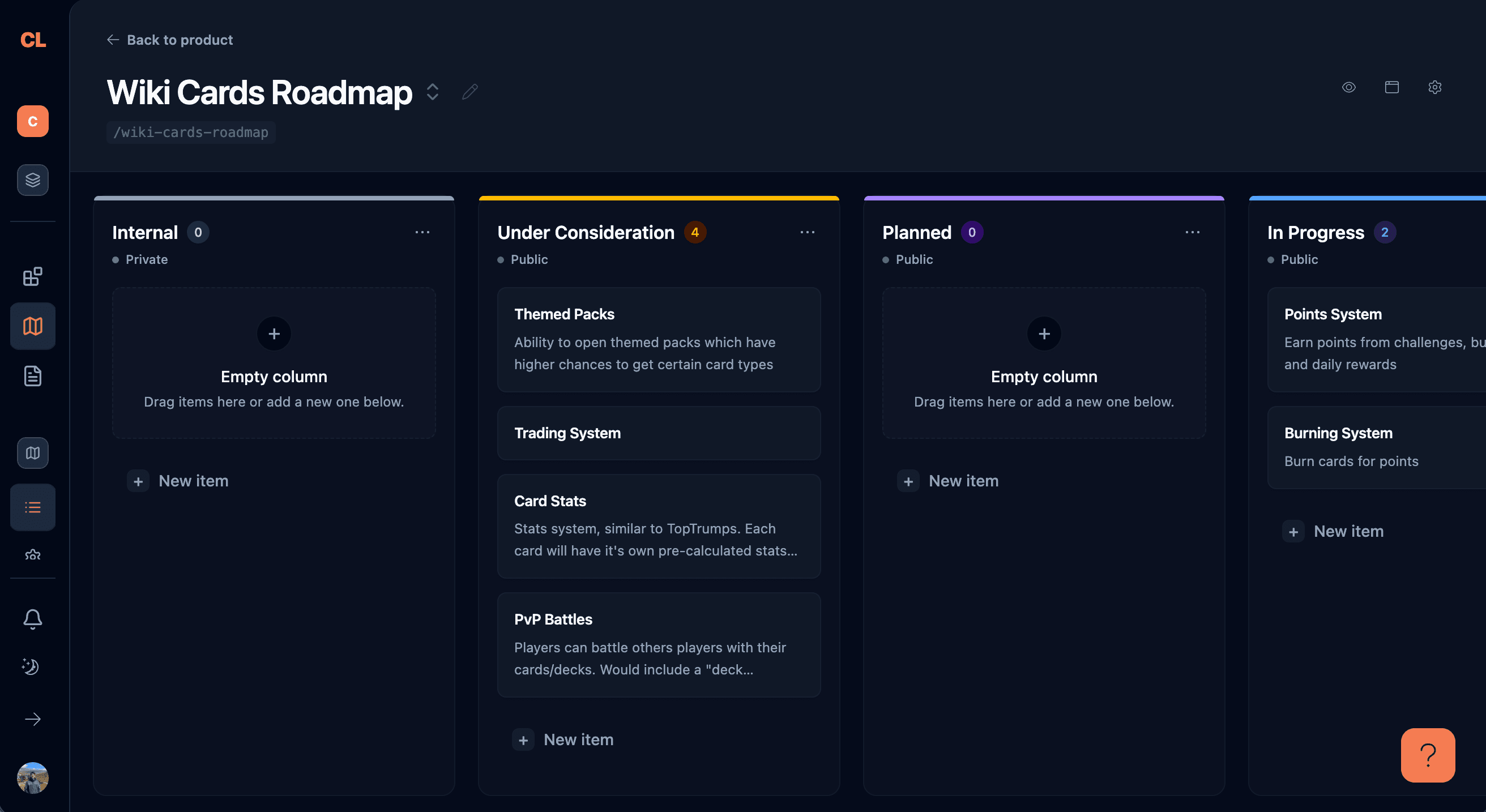Add New item to Internal column
Image resolution: width=1486 pixels, height=812 pixels.
pos(179,481)
